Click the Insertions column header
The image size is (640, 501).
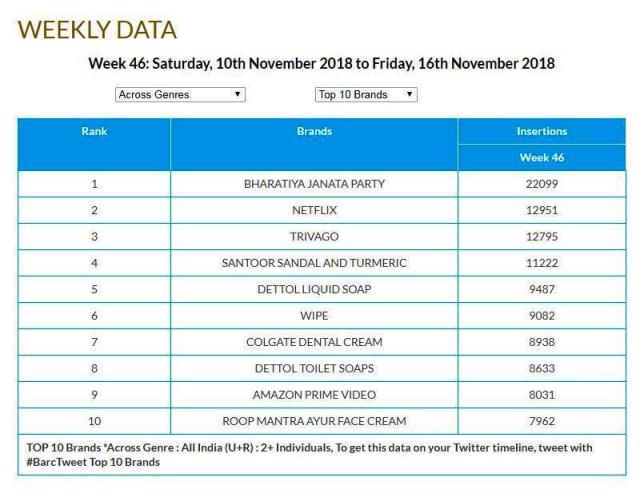(541, 131)
